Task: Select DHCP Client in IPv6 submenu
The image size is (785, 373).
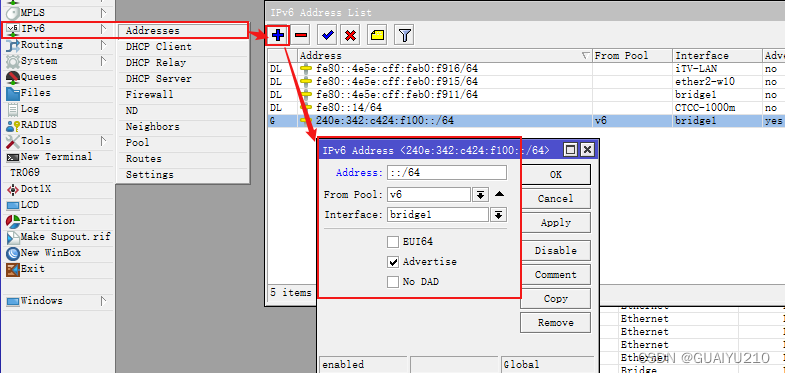Action: pyautogui.click(x=183, y=47)
